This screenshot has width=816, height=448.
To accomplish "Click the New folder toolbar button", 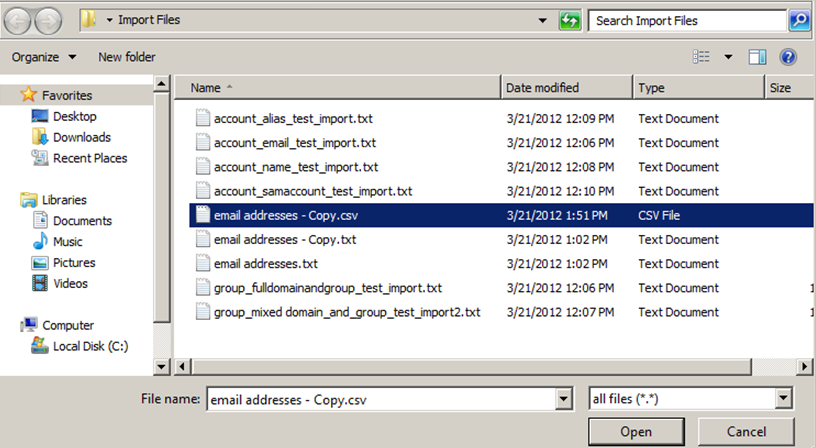I will pyautogui.click(x=126, y=57).
